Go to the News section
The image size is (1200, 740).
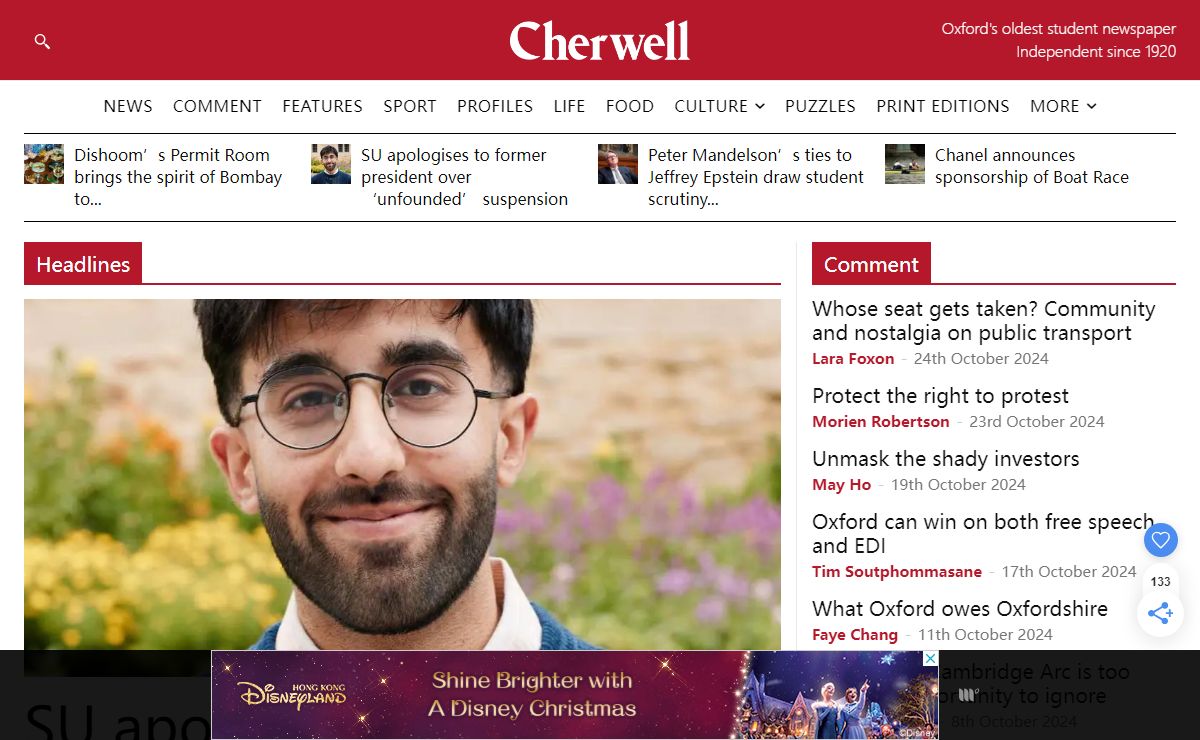128,106
